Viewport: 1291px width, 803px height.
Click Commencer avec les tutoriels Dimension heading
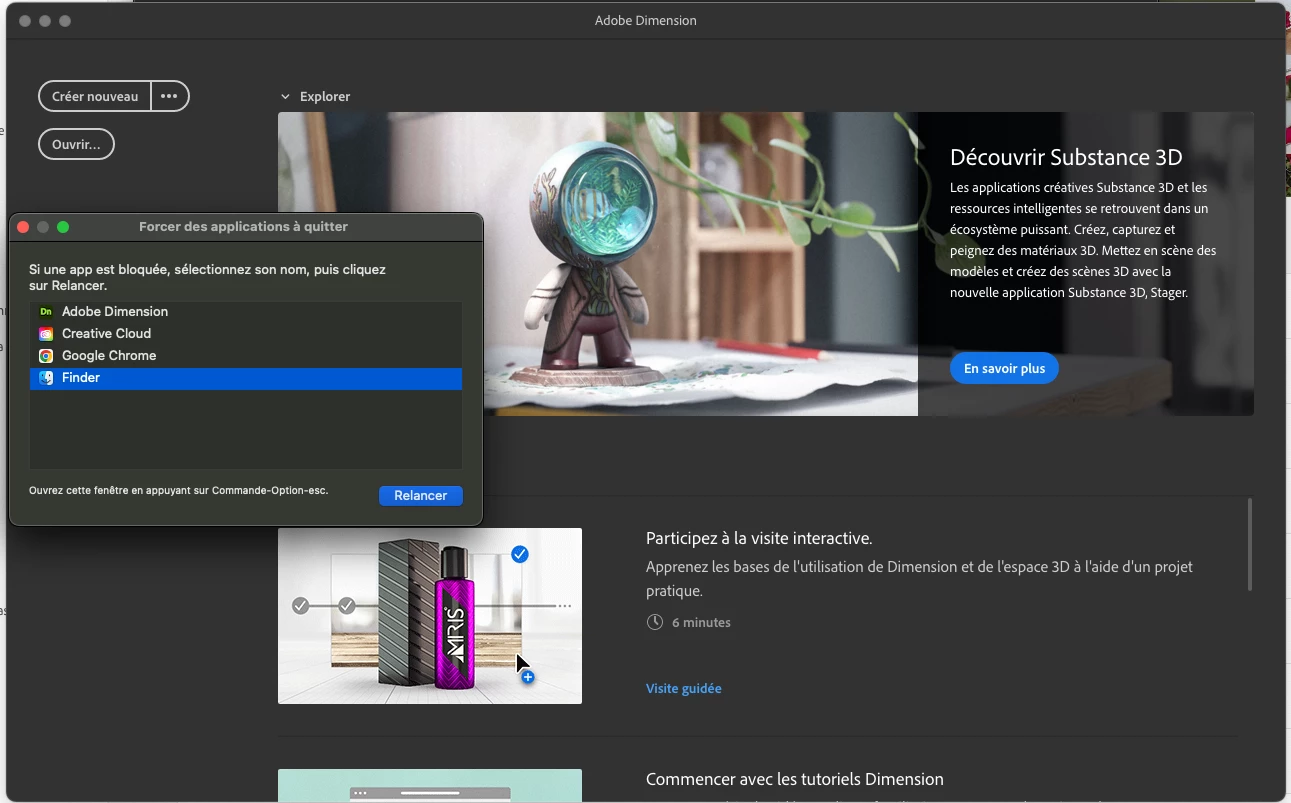pos(795,779)
